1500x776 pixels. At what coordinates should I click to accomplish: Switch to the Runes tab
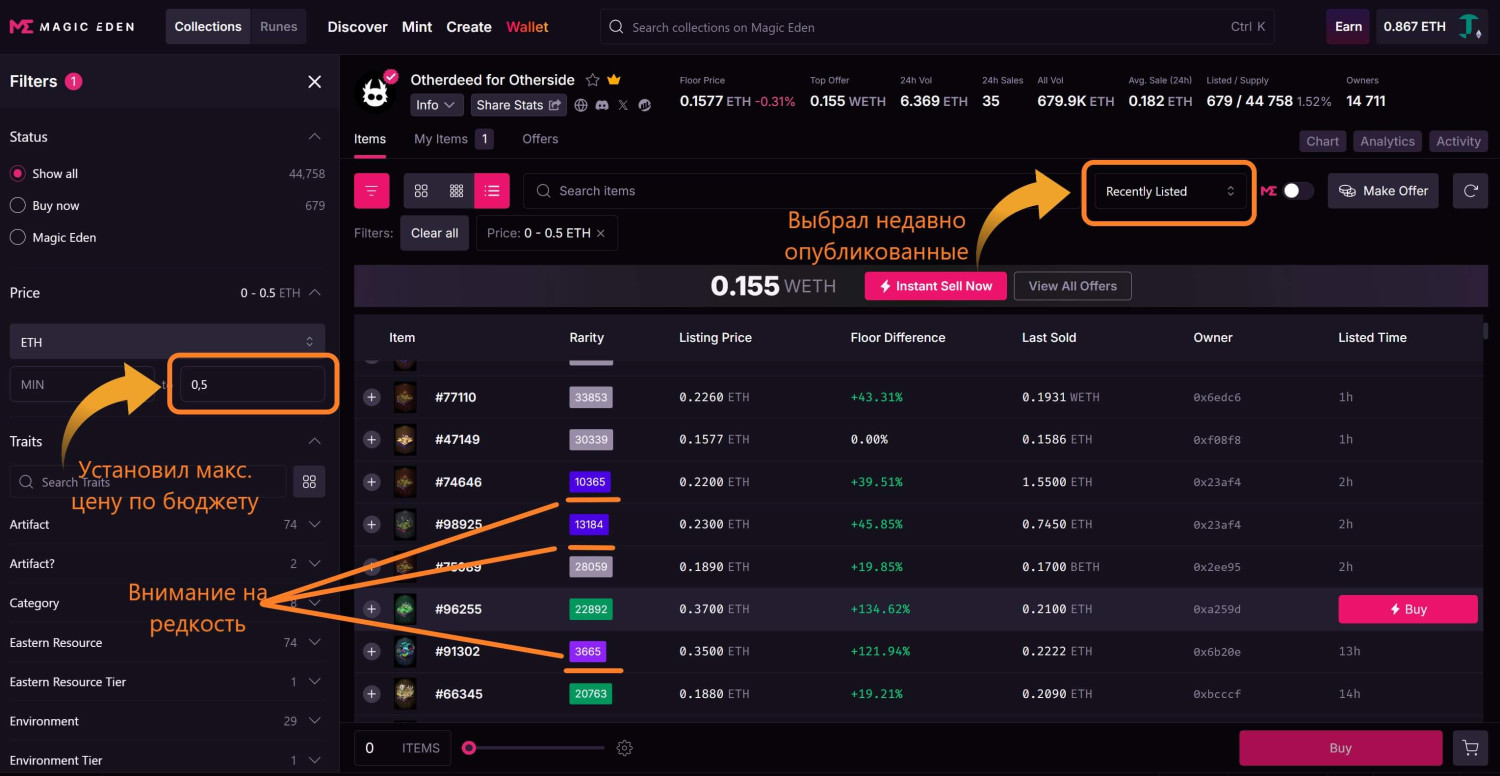278,27
